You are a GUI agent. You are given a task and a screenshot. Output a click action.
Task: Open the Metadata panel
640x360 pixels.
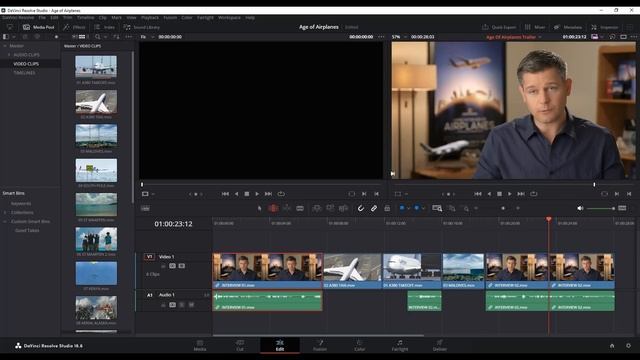coord(568,27)
